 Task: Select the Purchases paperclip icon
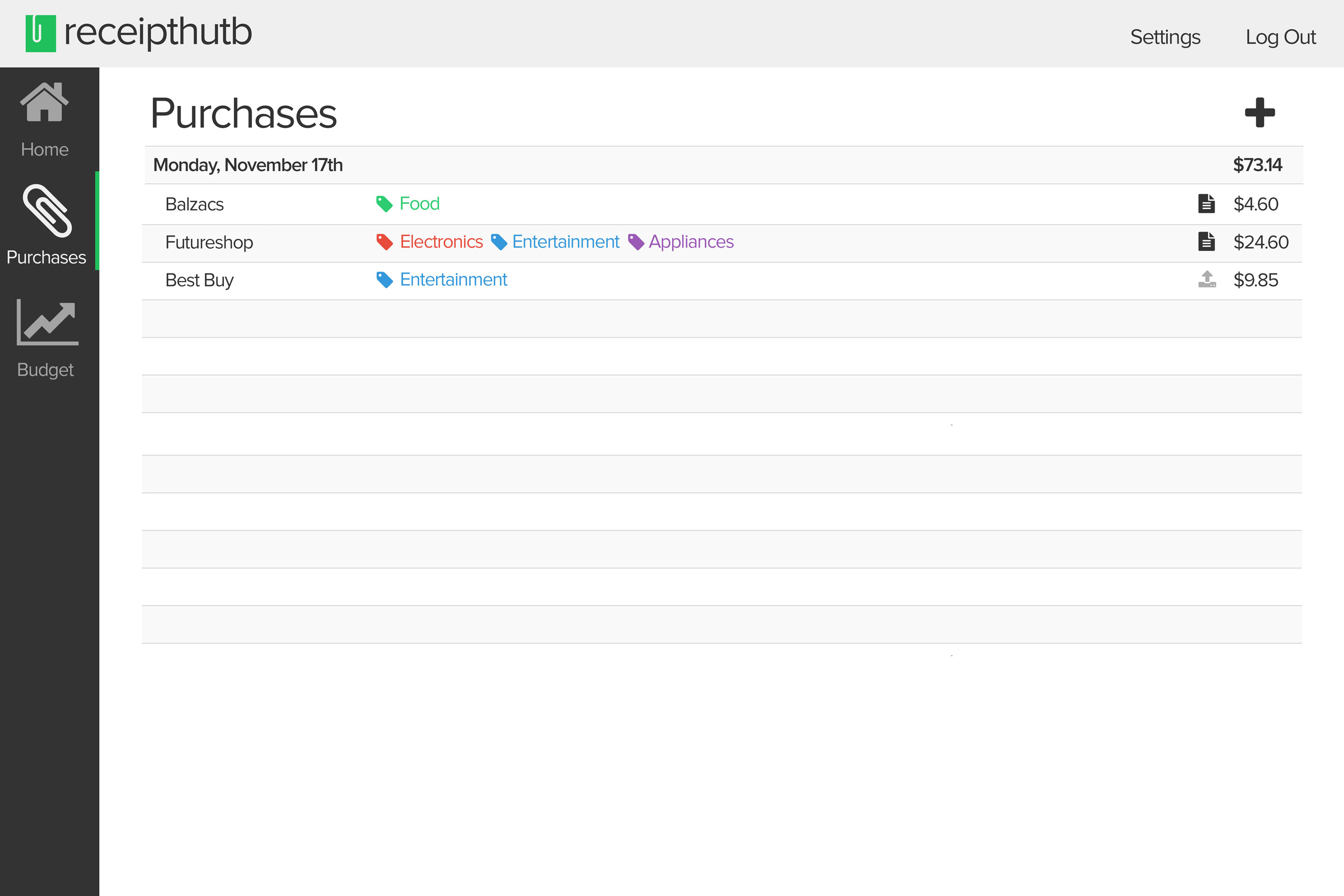tap(48, 211)
